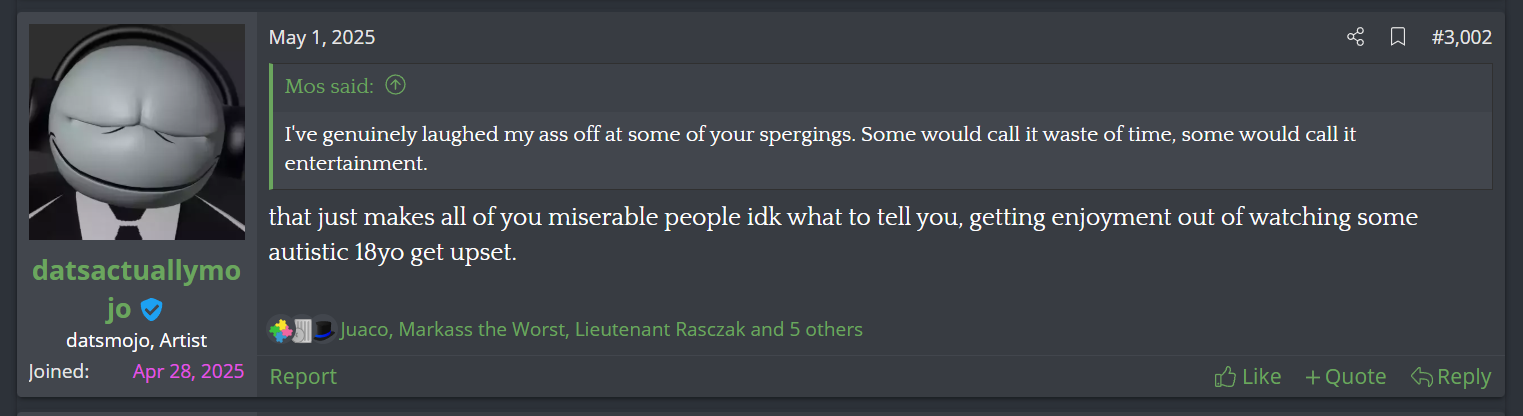Screen dimensions: 1523x416
Task: Open the "Mos said:" quoted post link
Action: (329, 86)
